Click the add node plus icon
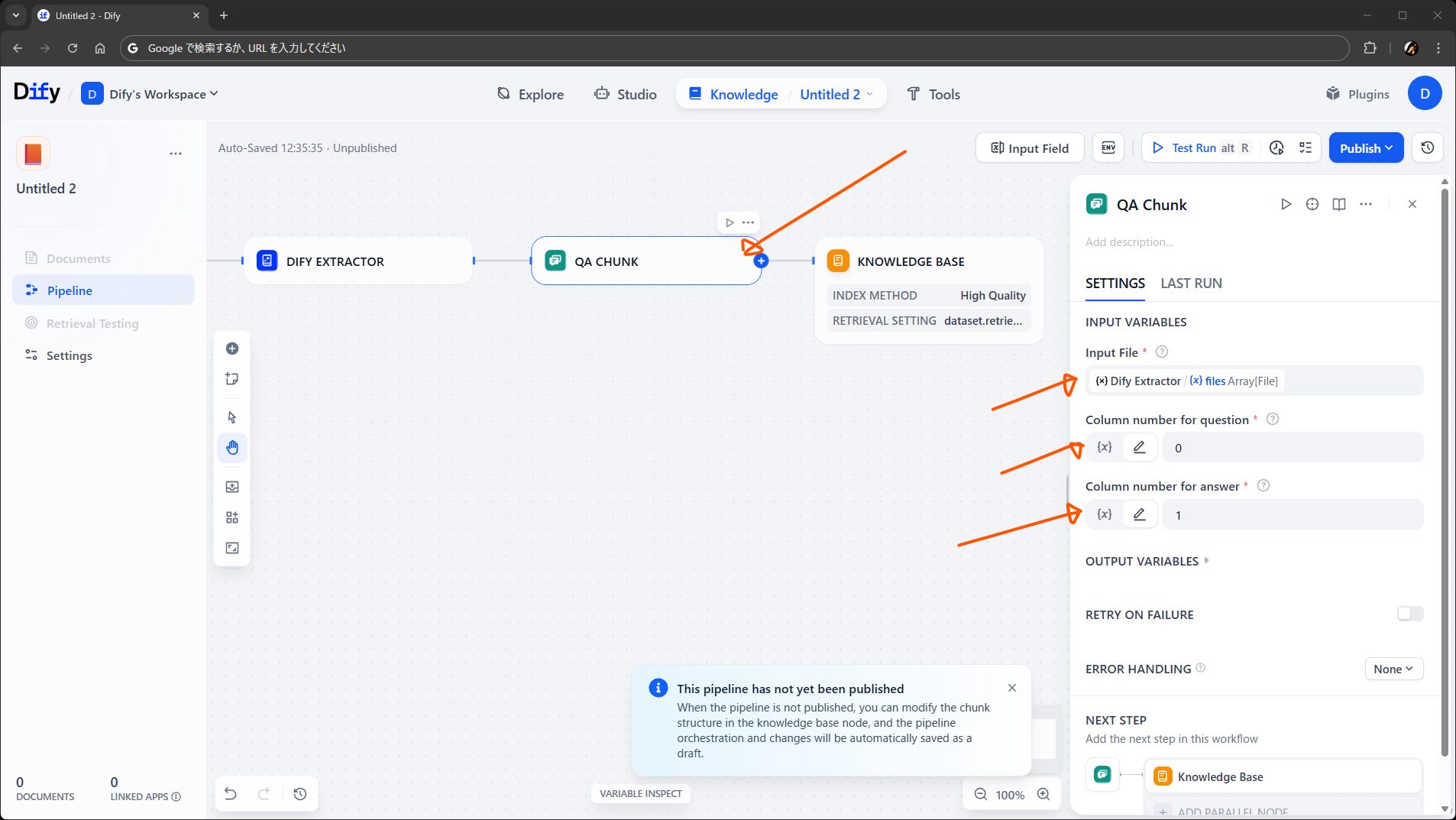Image resolution: width=1456 pixels, height=820 pixels. click(232, 348)
